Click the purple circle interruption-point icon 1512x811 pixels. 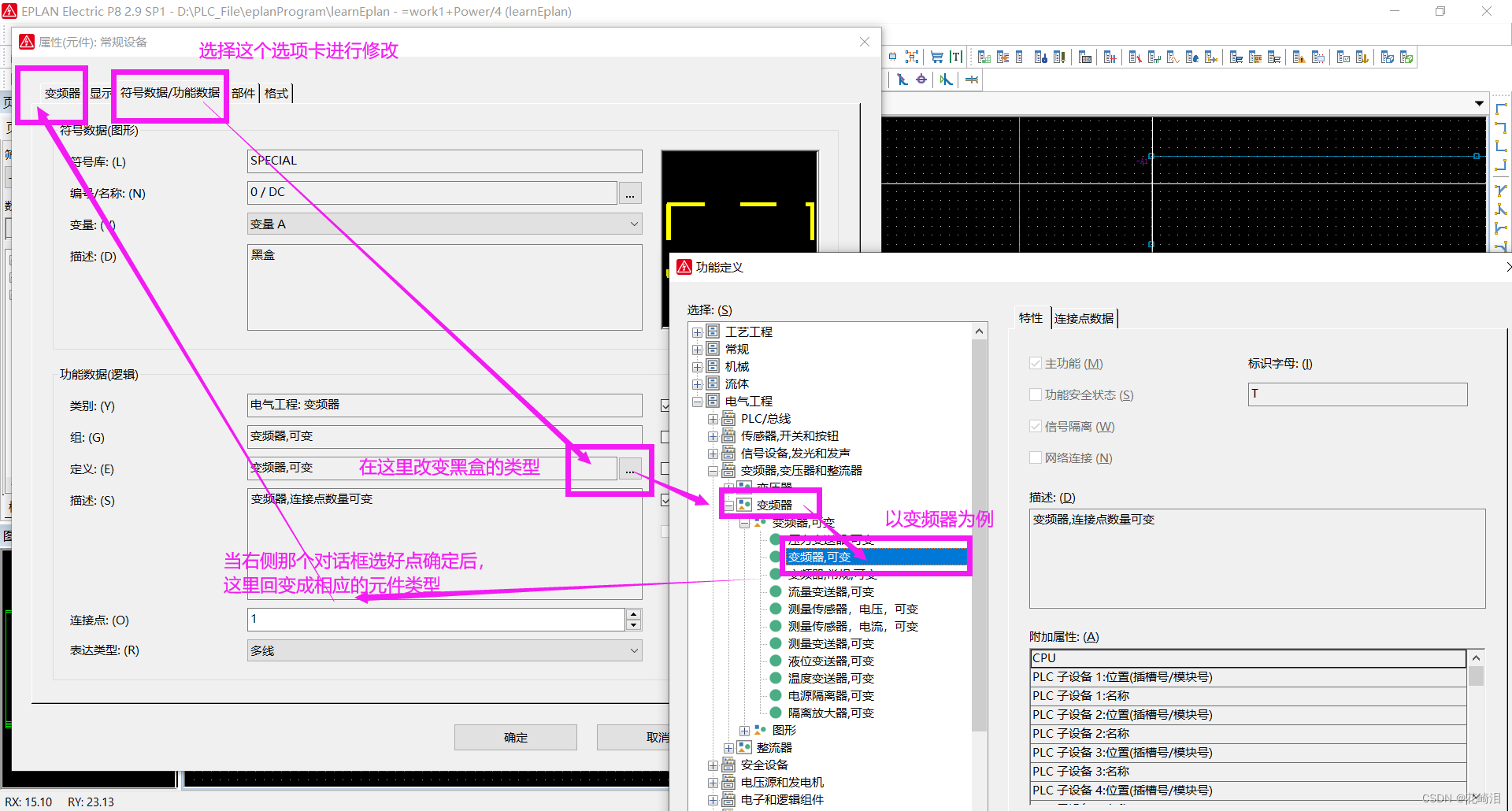pyautogui.click(x=921, y=80)
